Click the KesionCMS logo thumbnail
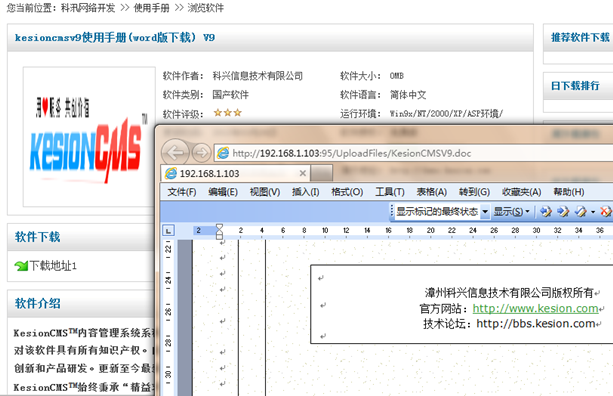613x396 pixels. [x=90, y=136]
